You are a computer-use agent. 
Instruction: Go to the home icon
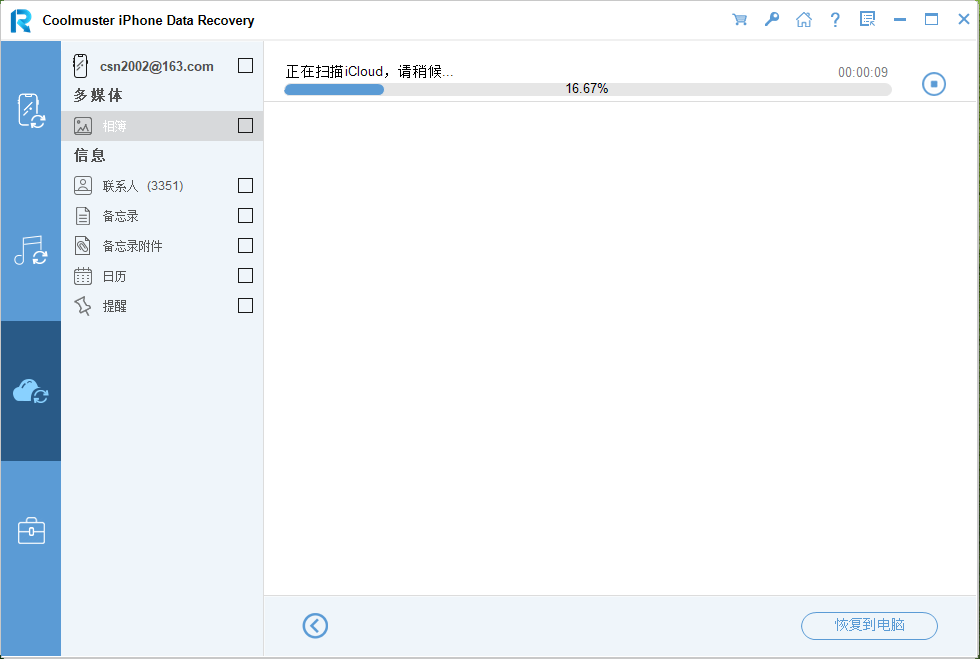click(x=804, y=19)
